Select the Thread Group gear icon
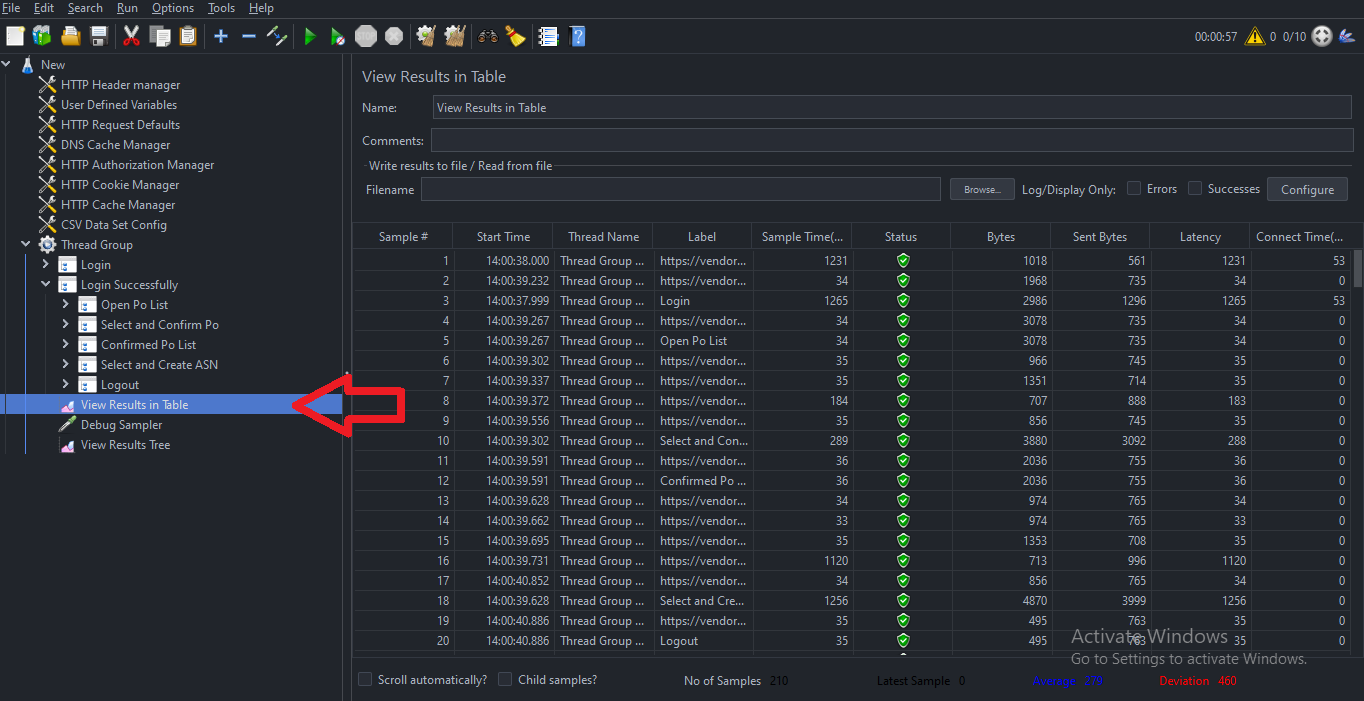1364x701 pixels. point(47,244)
